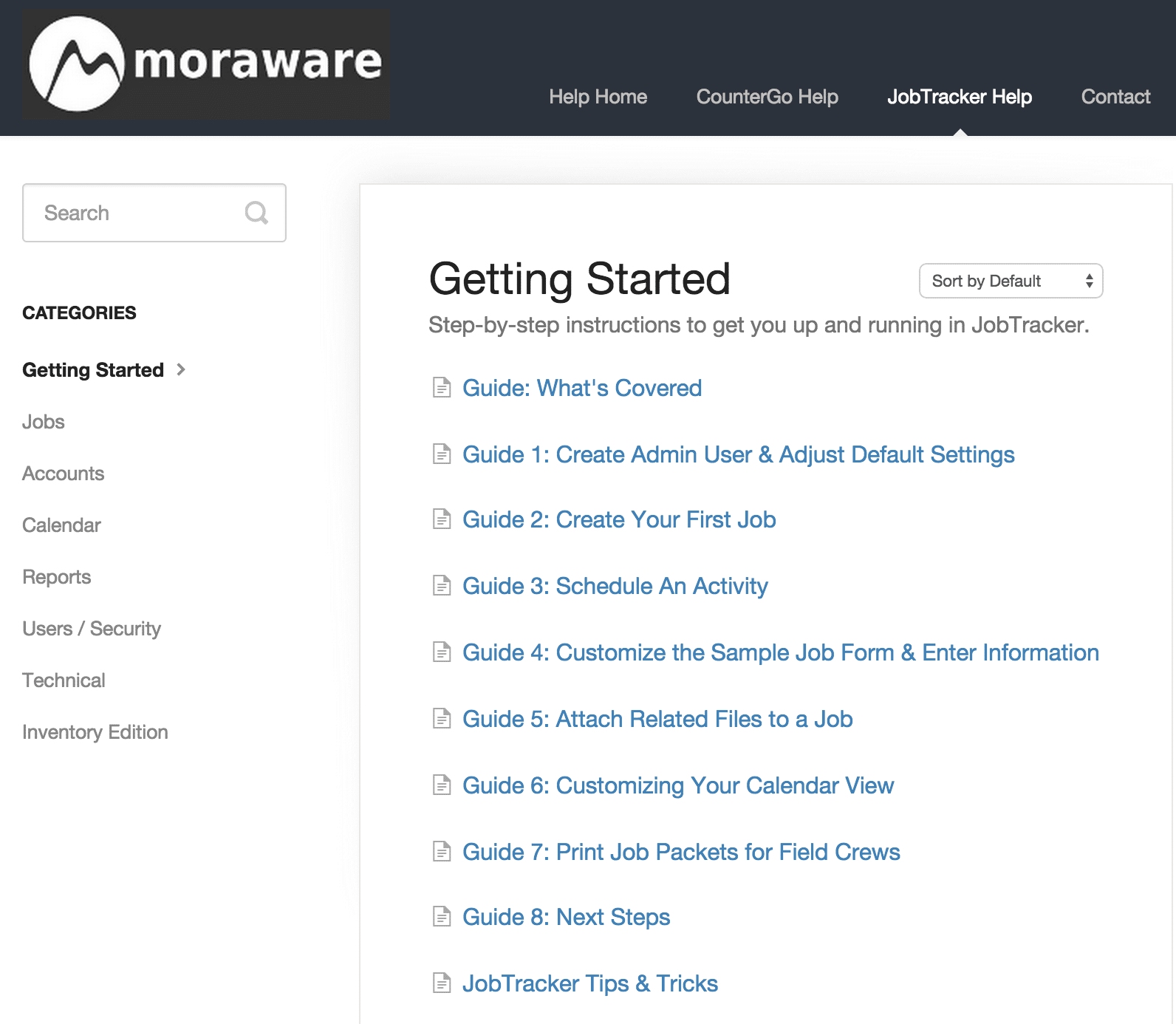The height and width of the screenshot is (1024, 1176).
Task: Click document icon next to Guide 3
Action: [x=442, y=586]
